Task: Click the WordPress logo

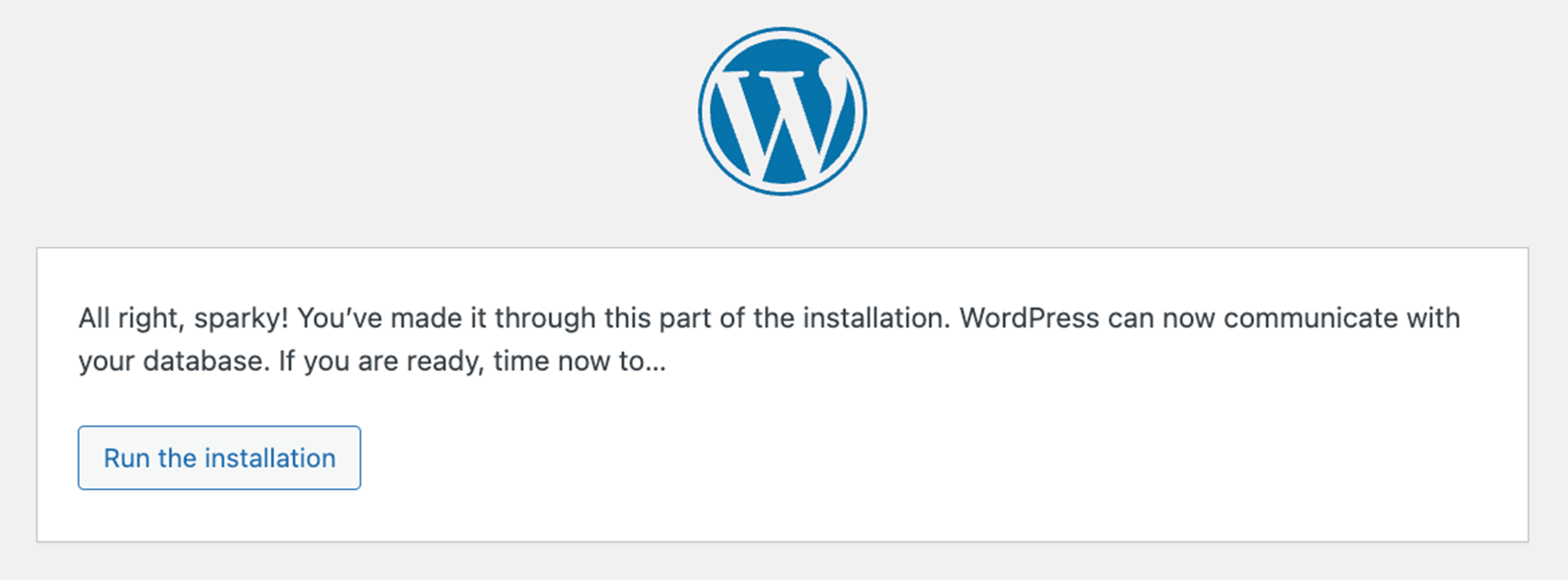Action: coord(782,111)
